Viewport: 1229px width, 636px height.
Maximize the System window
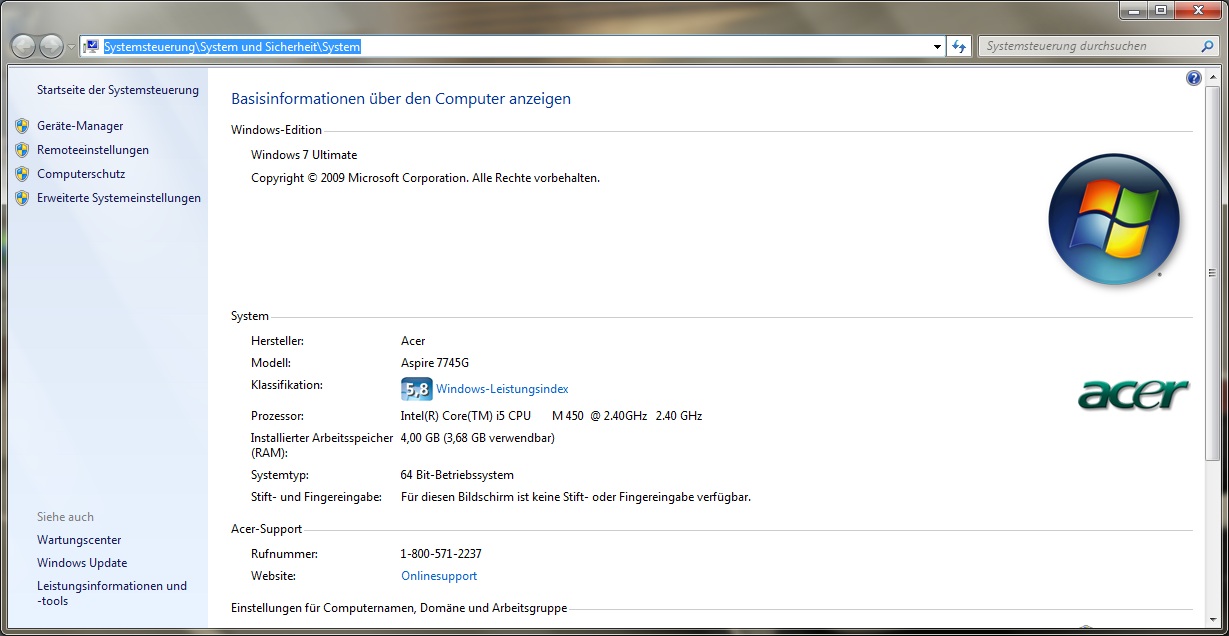pyautogui.click(x=1159, y=10)
